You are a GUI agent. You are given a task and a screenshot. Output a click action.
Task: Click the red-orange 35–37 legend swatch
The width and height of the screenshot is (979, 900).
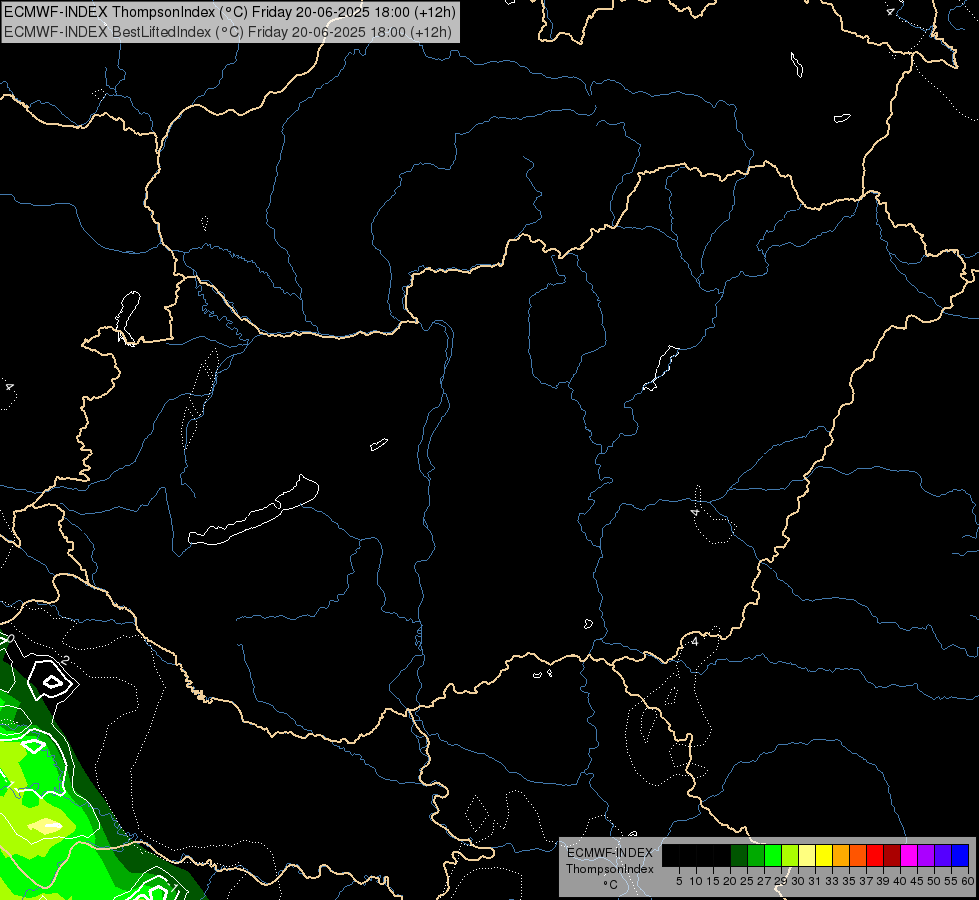858,856
